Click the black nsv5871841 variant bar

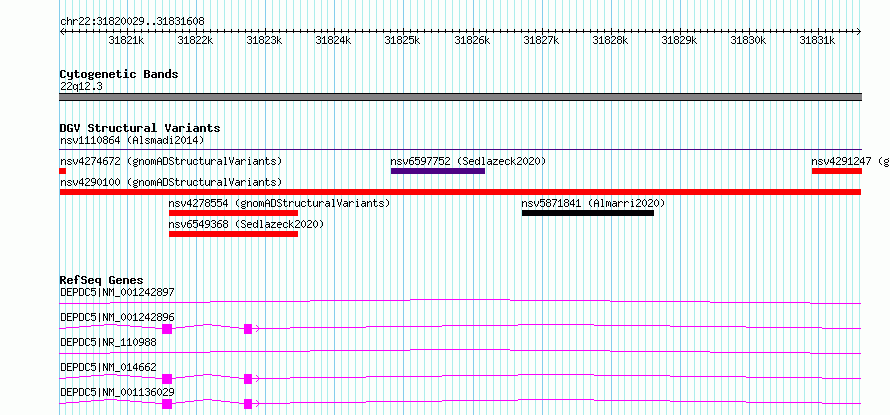point(588,213)
